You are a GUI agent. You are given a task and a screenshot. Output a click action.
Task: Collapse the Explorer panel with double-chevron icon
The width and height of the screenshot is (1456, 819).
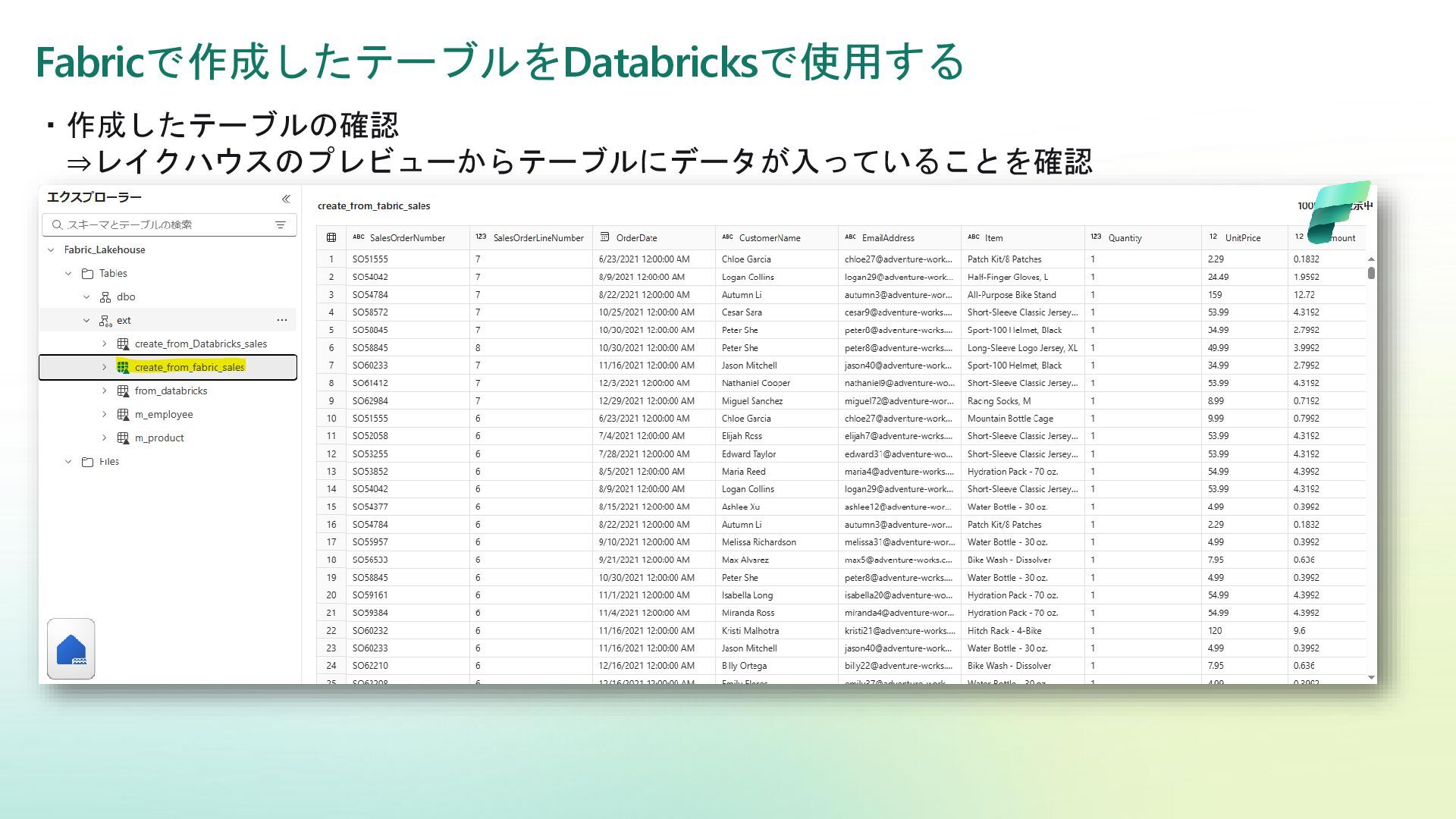[286, 199]
